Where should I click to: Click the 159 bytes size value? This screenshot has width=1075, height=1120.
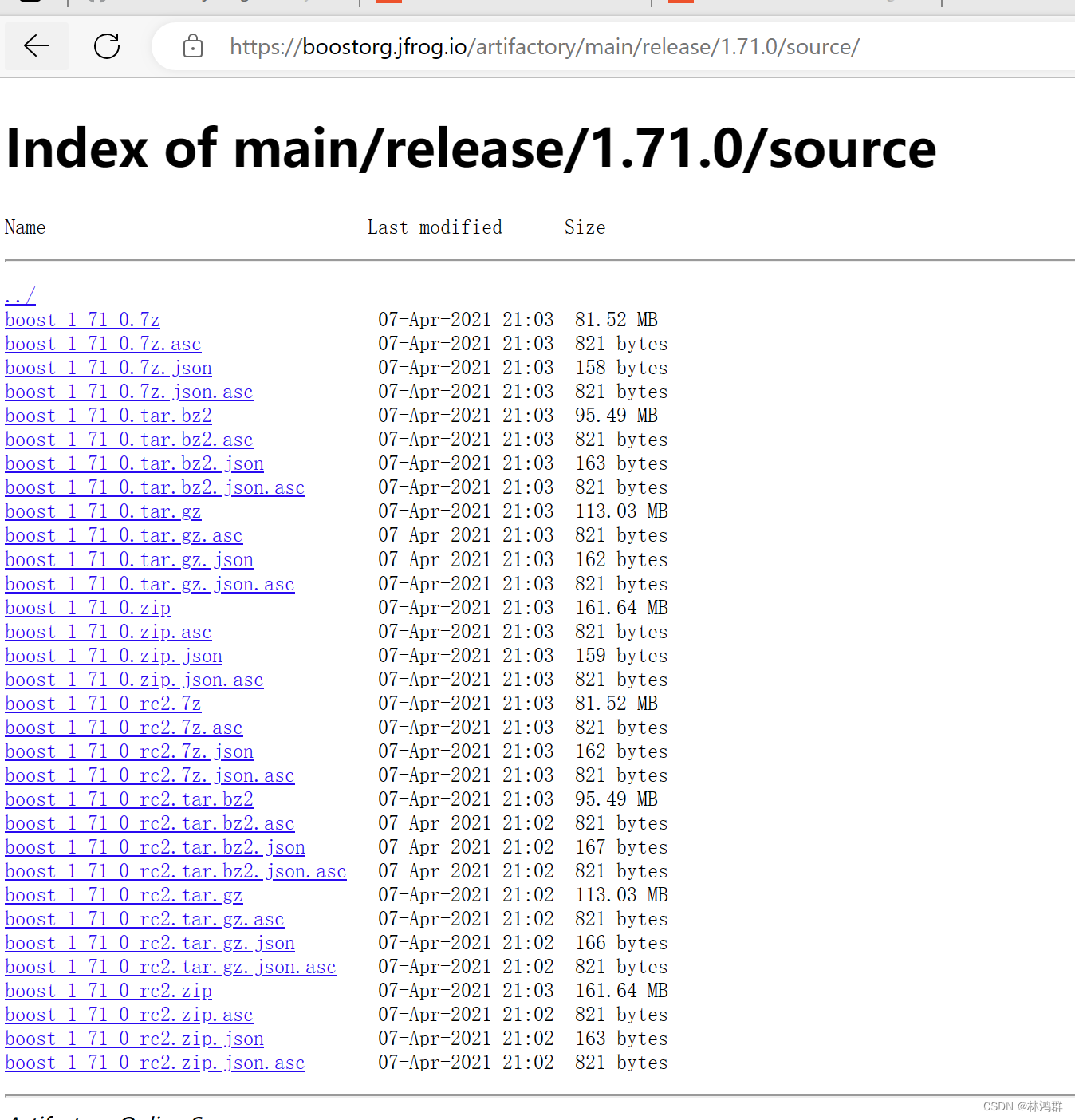coord(622,656)
